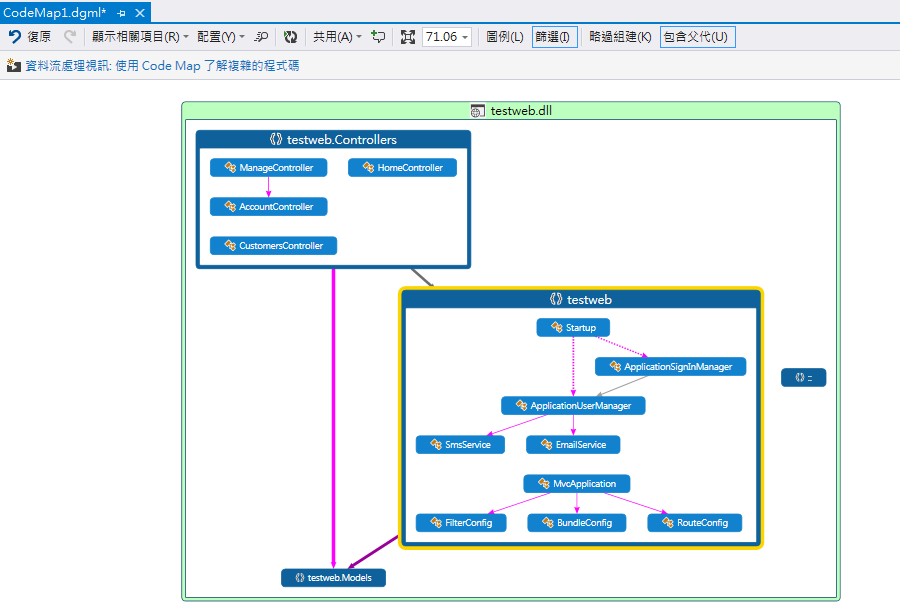Screen dimensions: 900x615
Task: Select the small collapsed namespace node labelled ::
Action: click(x=804, y=378)
